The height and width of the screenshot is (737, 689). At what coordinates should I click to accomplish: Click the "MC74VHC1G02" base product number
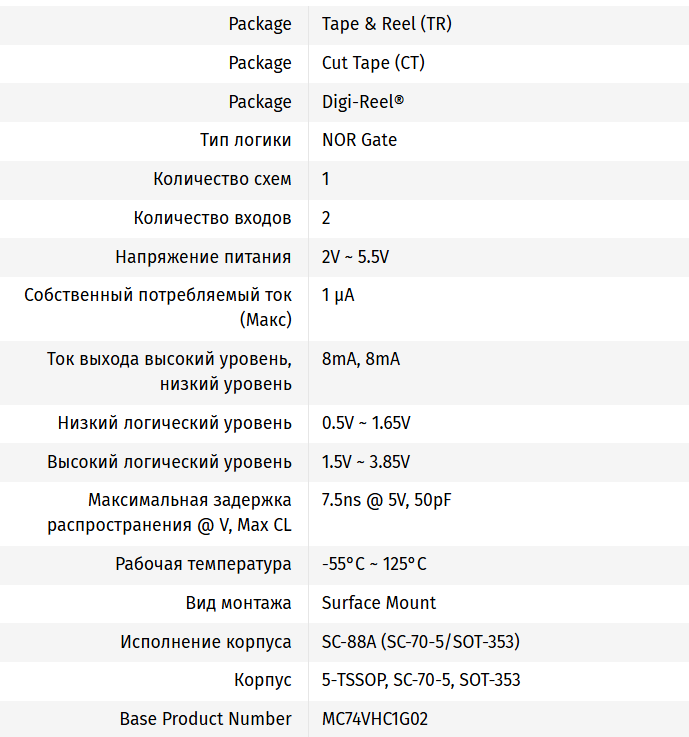(x=375, y=719)
